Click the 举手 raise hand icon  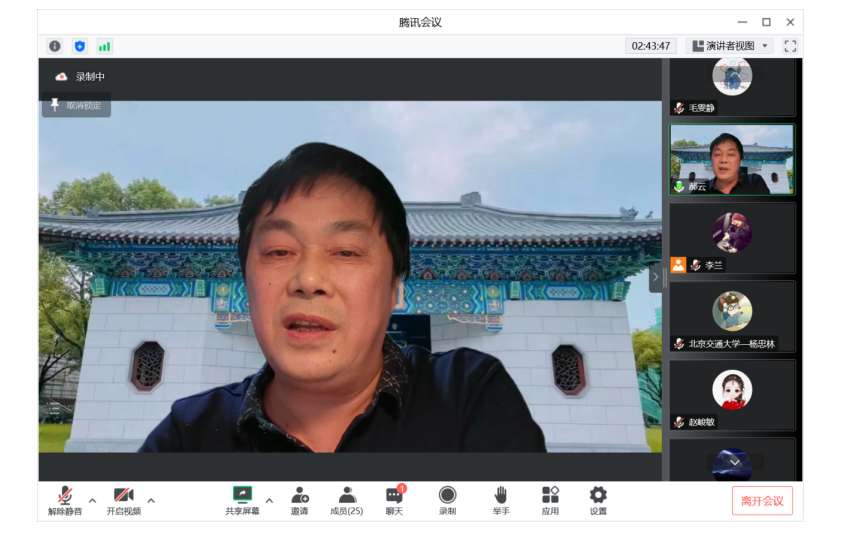pos(500,500)
